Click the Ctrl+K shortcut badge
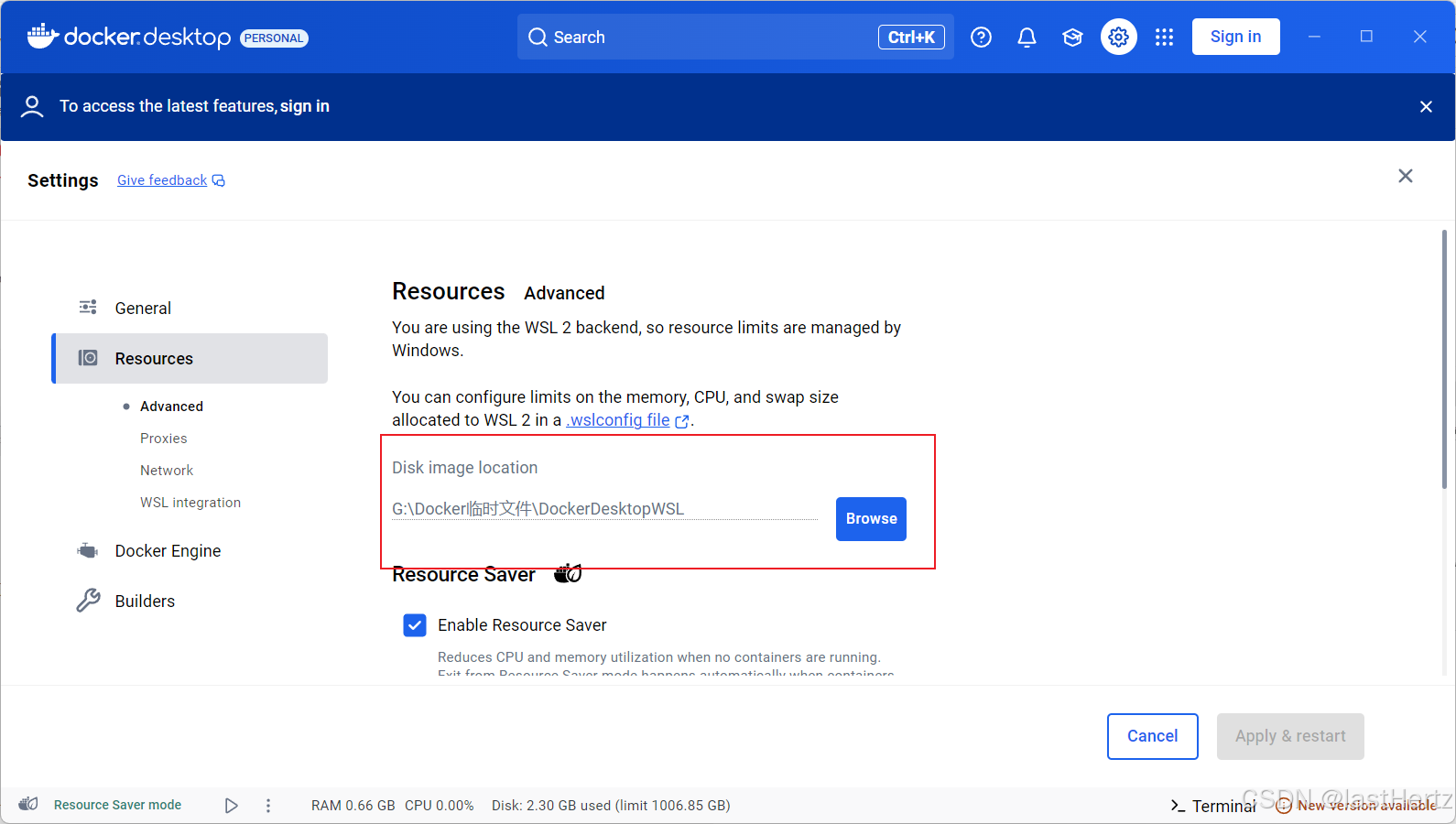The width and height of the screenshot is (1456, 824). (x=911, y=37)
